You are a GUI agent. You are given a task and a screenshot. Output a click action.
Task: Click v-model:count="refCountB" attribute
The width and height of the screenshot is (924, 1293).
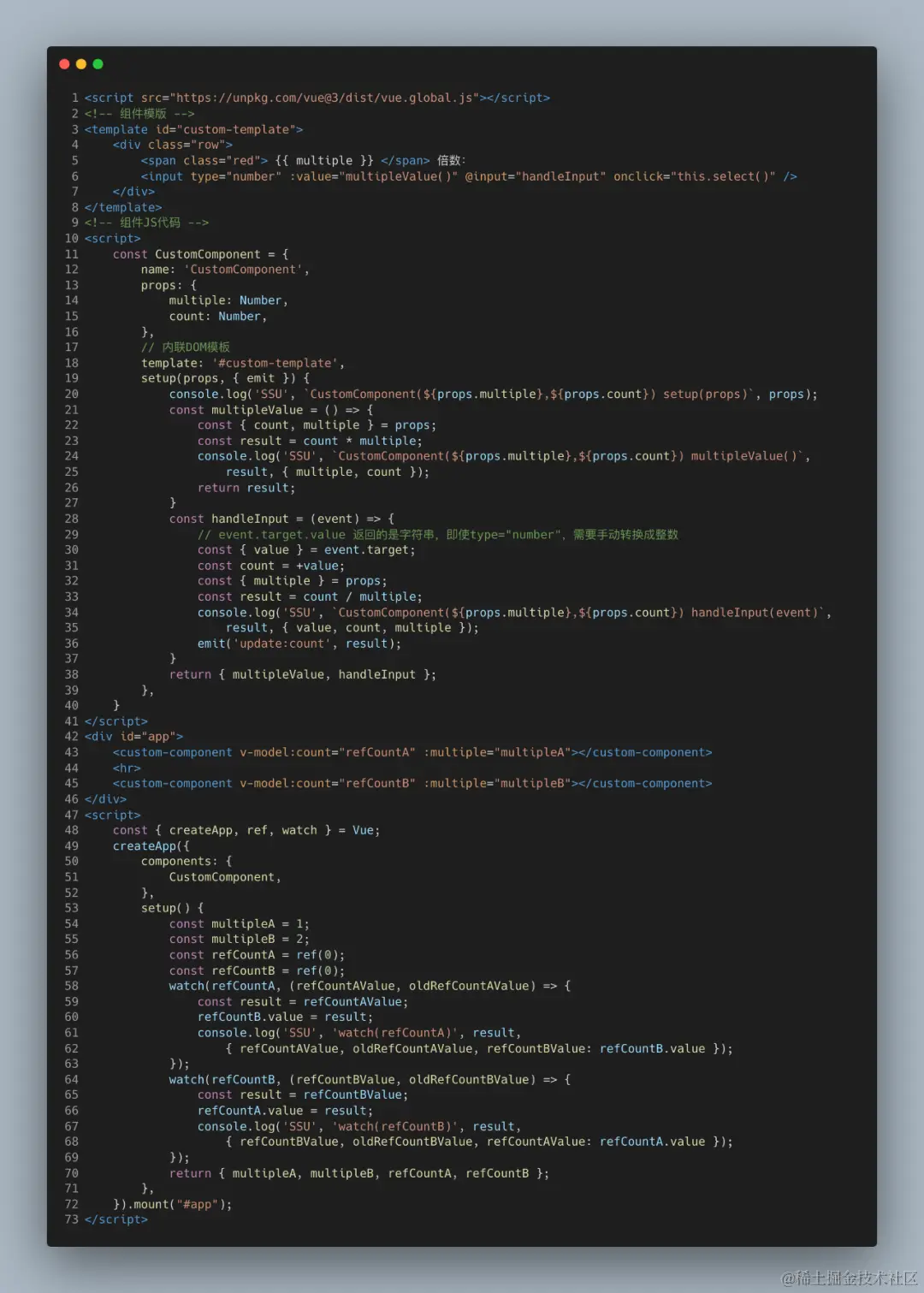(x=328, y=784)
